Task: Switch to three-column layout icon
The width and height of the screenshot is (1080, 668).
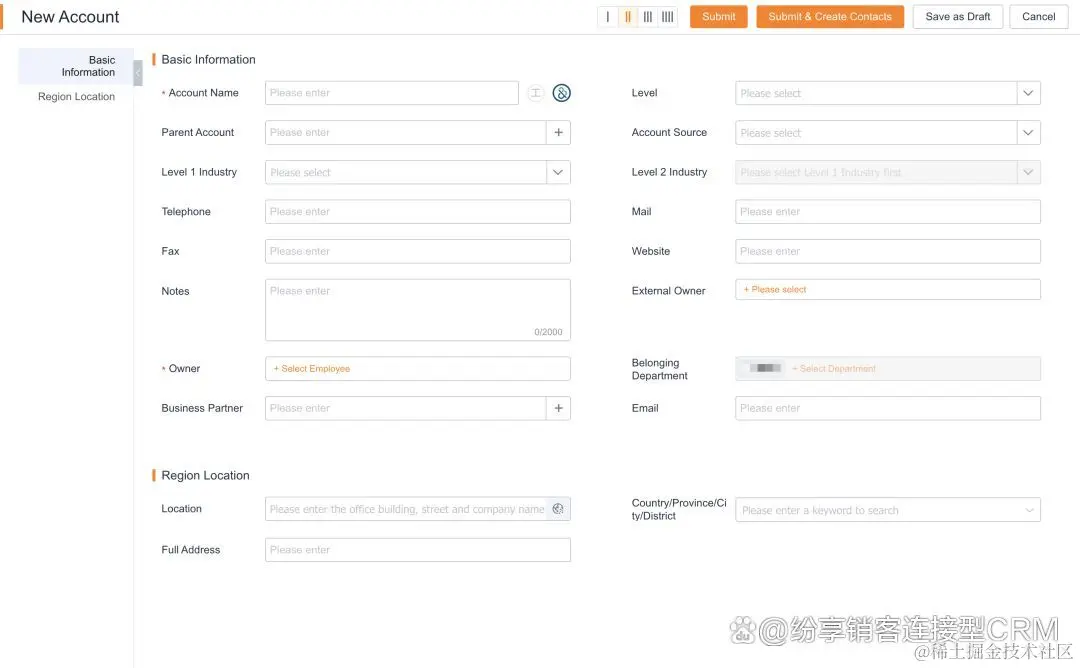Action: [647, 17]
